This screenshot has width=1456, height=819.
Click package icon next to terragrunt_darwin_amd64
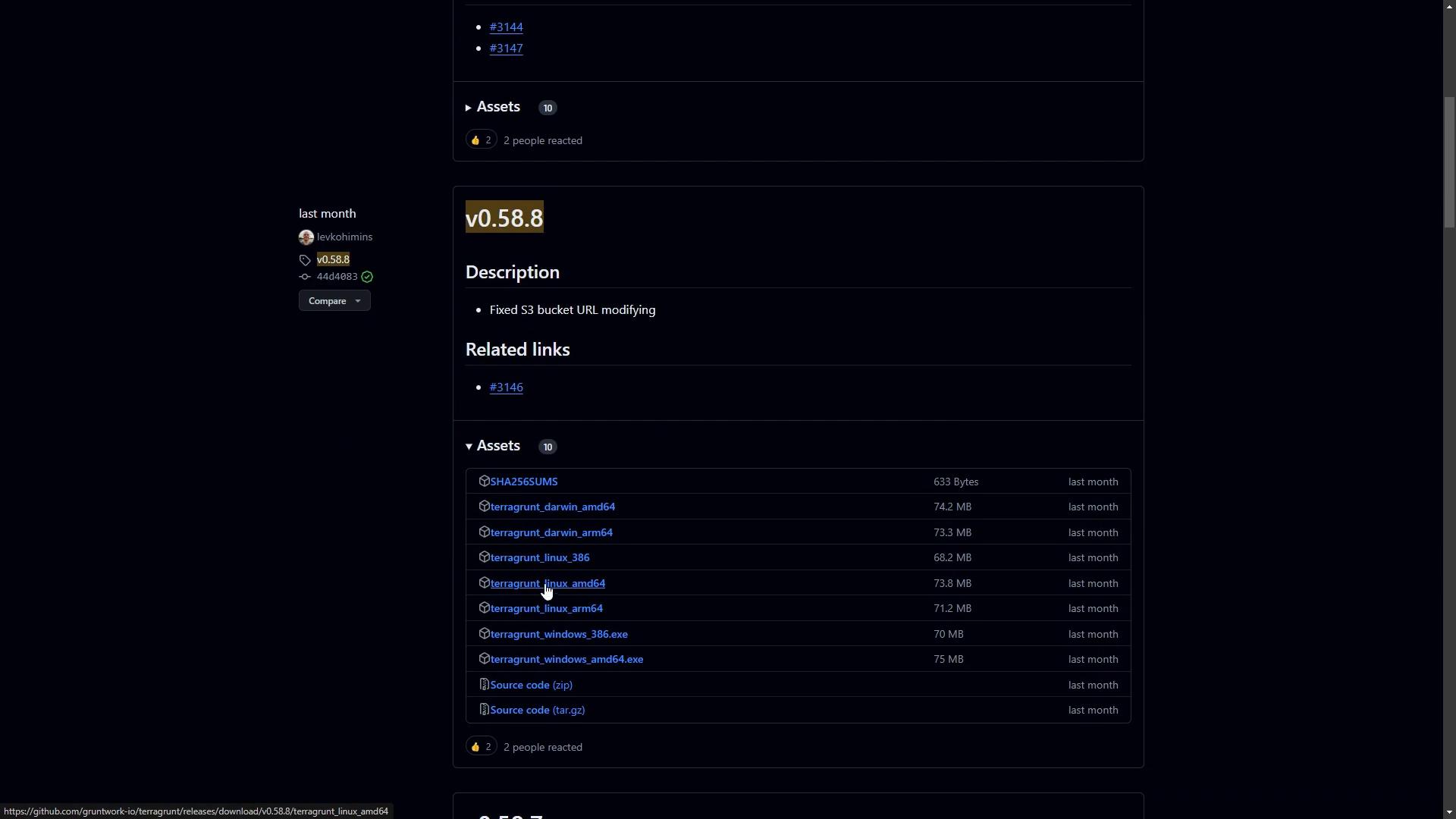click(x=484, y=507)
